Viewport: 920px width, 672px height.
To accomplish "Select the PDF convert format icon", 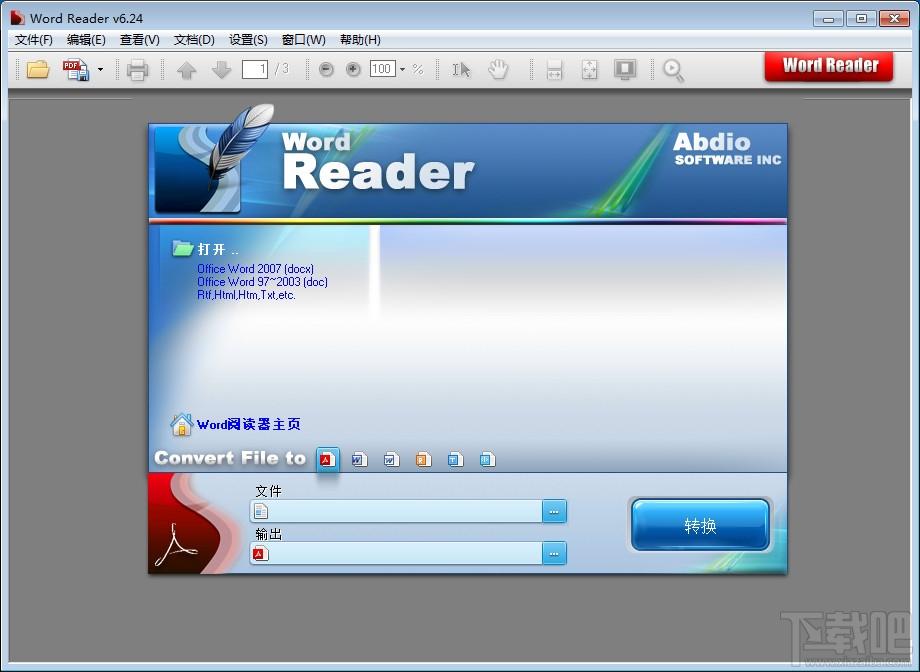I will pos(327,460).
